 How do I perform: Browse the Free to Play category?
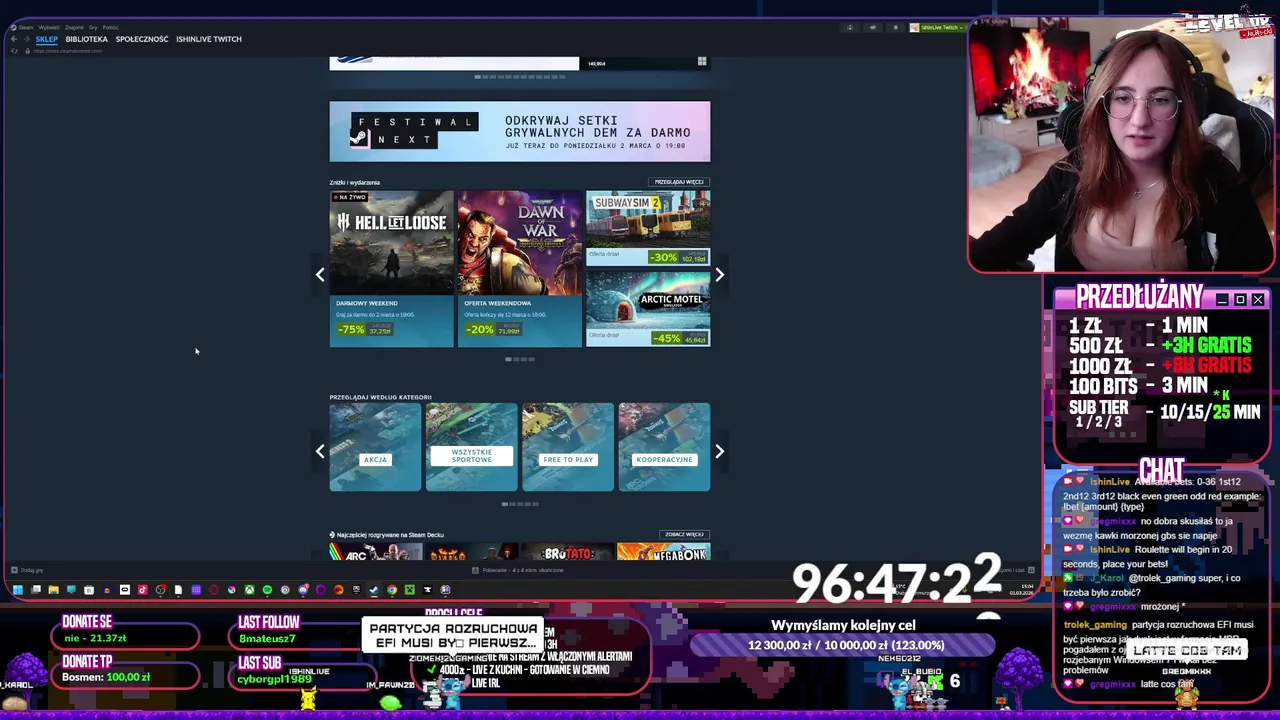(568, 447)
